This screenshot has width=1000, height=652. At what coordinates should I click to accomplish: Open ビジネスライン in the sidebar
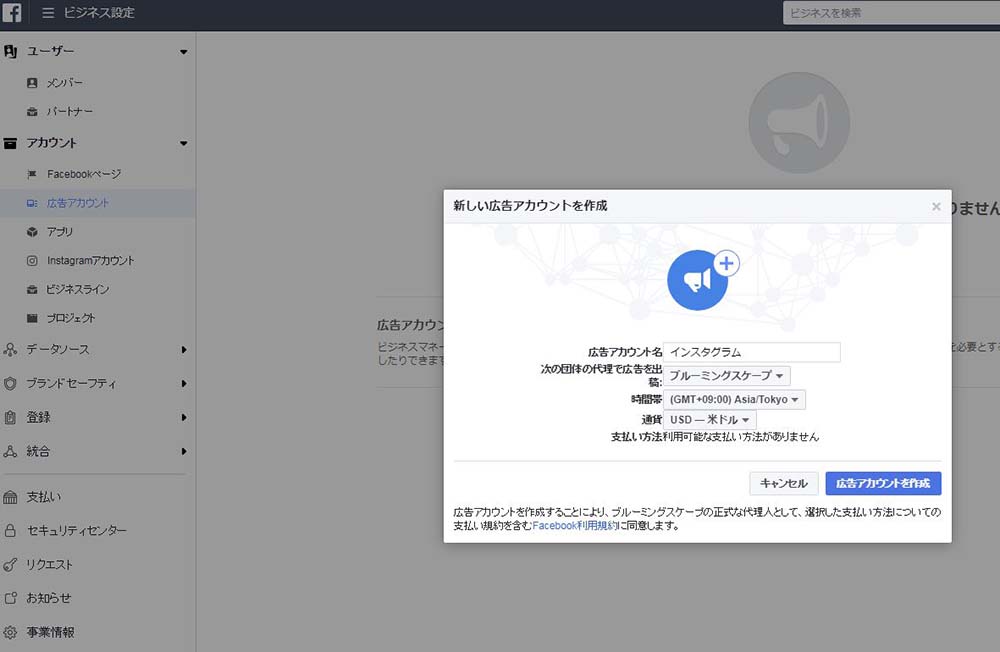click(77, 290)
